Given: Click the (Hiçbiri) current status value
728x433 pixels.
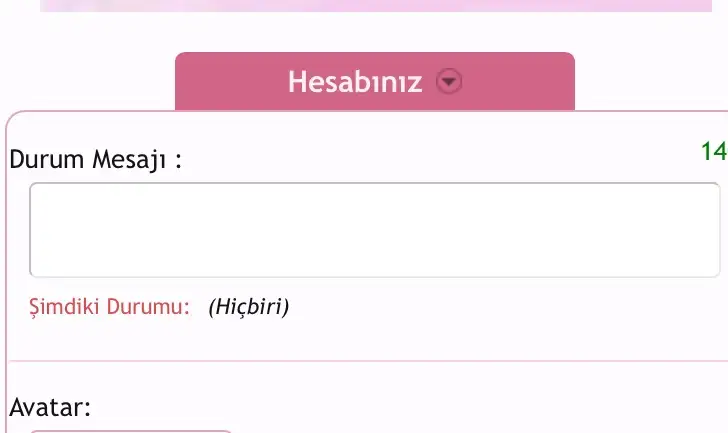Looking at the screenshot, I should tap(249, 307).
